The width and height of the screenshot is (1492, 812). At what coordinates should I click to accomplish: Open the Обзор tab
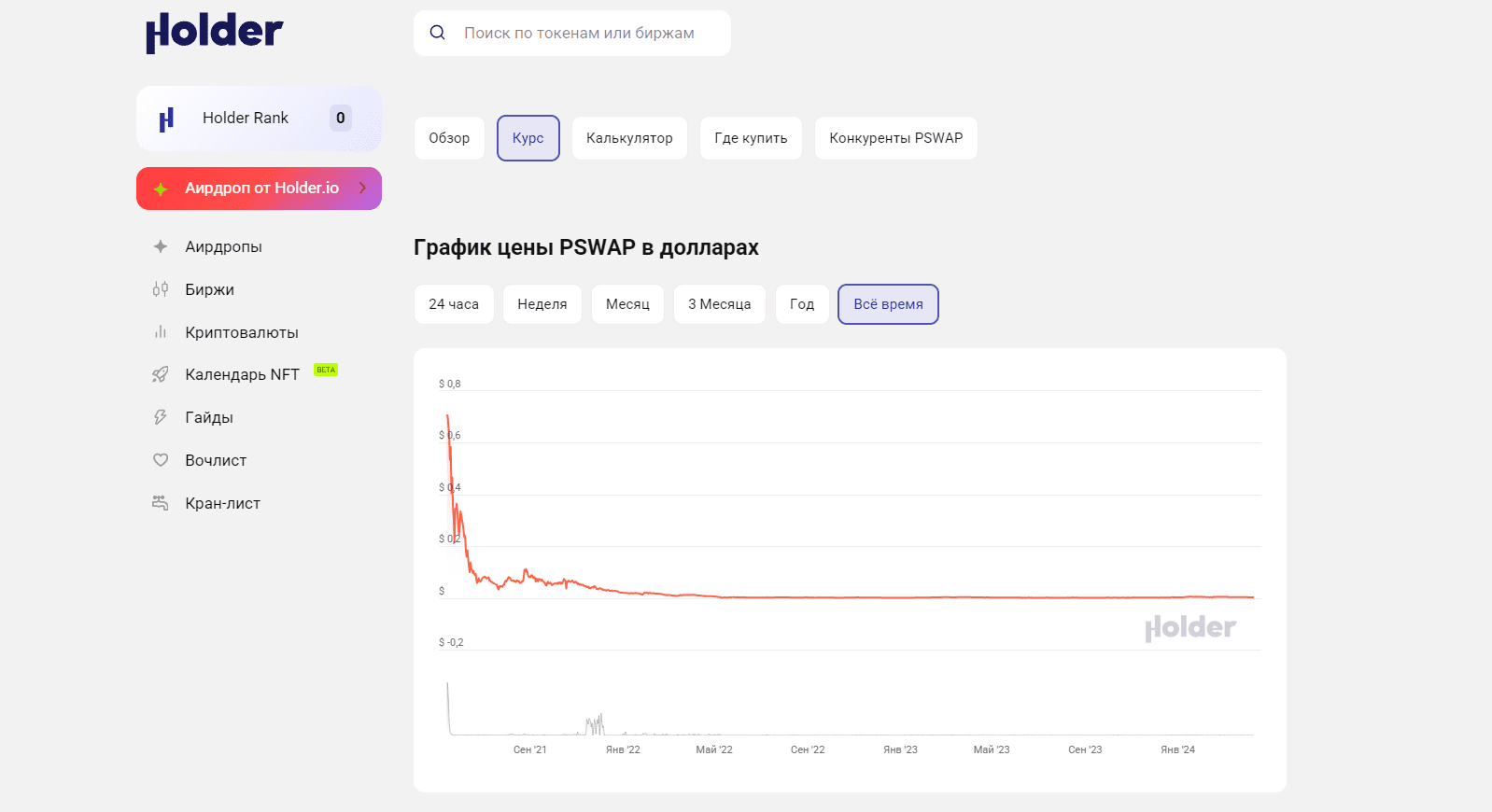click(x=449, y=138)
